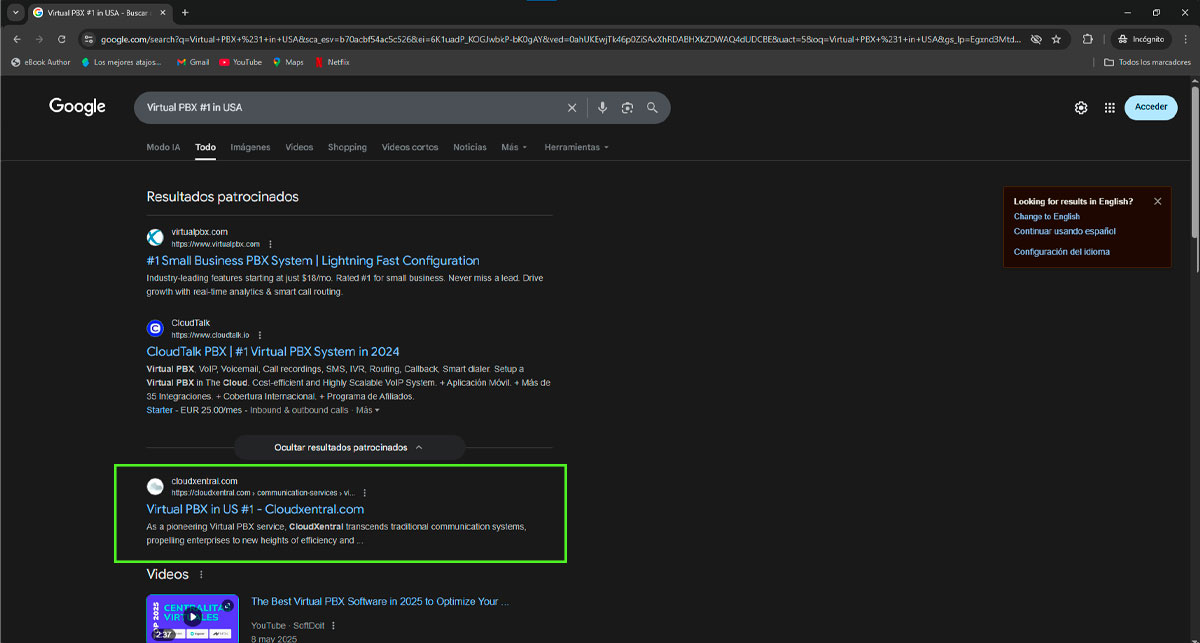Bookmark this page with the star
Screen dimensions: 1200x643
pos(1056,39)
